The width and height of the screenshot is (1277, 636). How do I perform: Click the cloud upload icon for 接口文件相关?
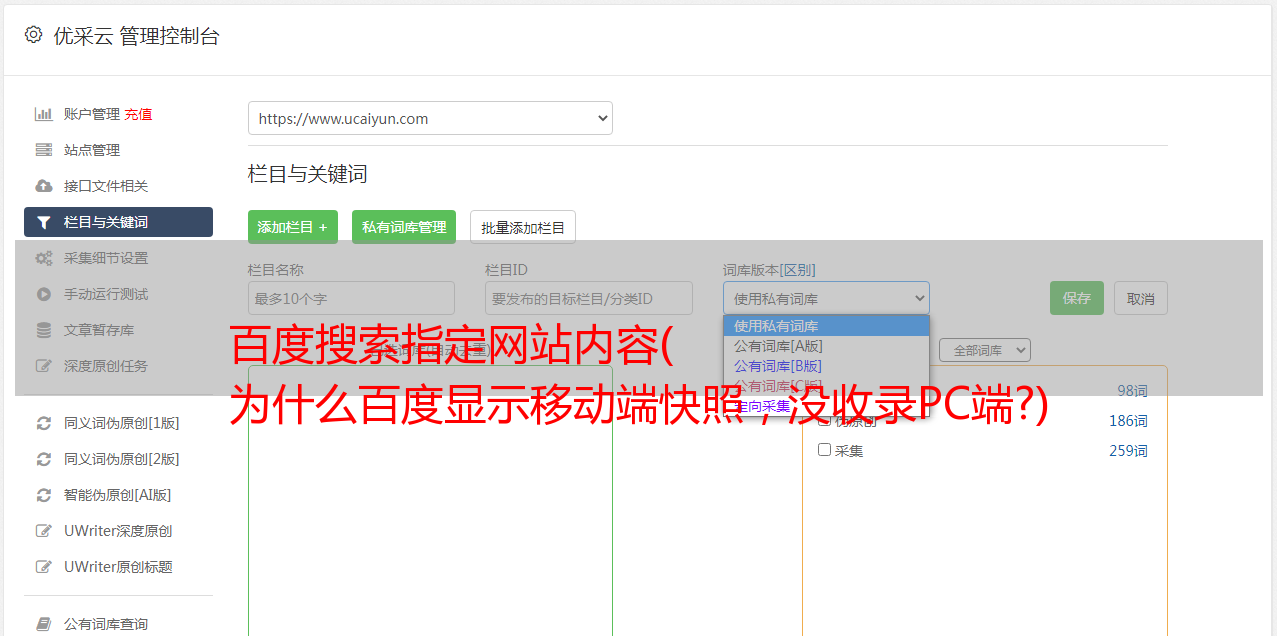pyautogui.click(x=43, y=186)
